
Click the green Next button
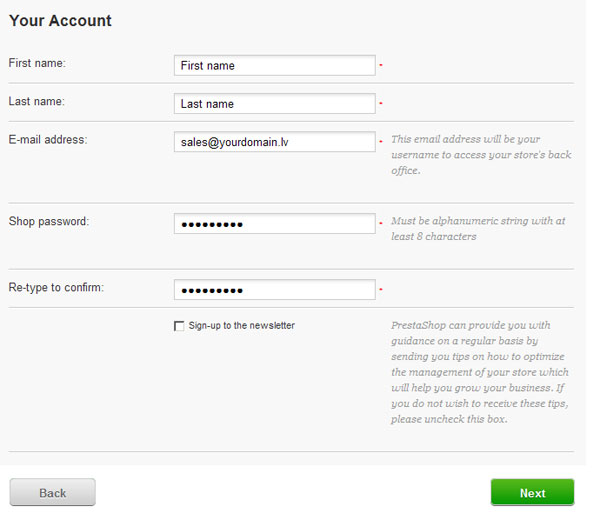click(x=532, y=492)
